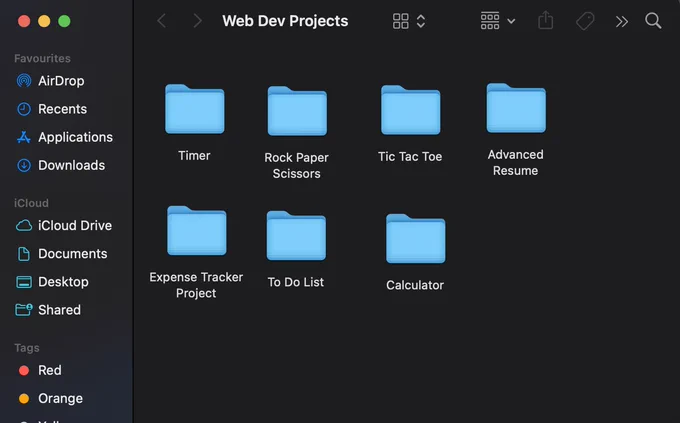This screenshot has width=680, height=423.
Task: Go to Applications in the sidebar
Action: [x=75, y=137]
